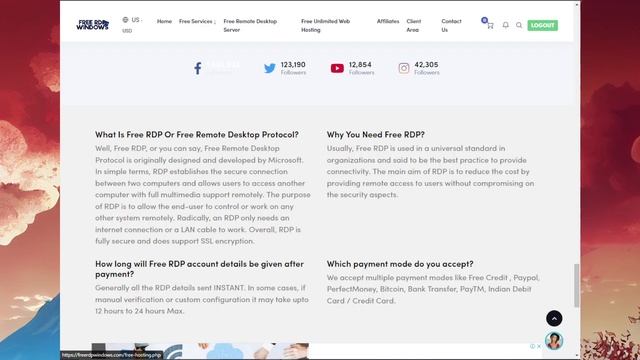
Task: Open the US USD currency selector
Action: [x=132, y=25]
